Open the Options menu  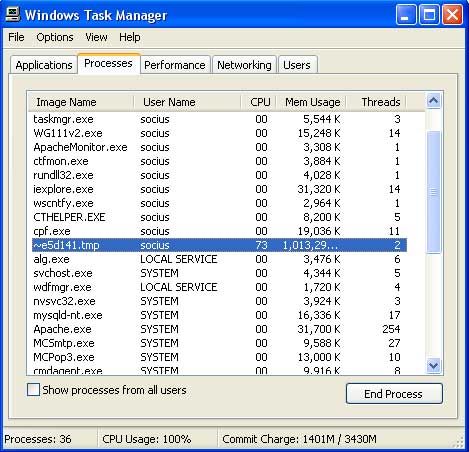[55, 37]
